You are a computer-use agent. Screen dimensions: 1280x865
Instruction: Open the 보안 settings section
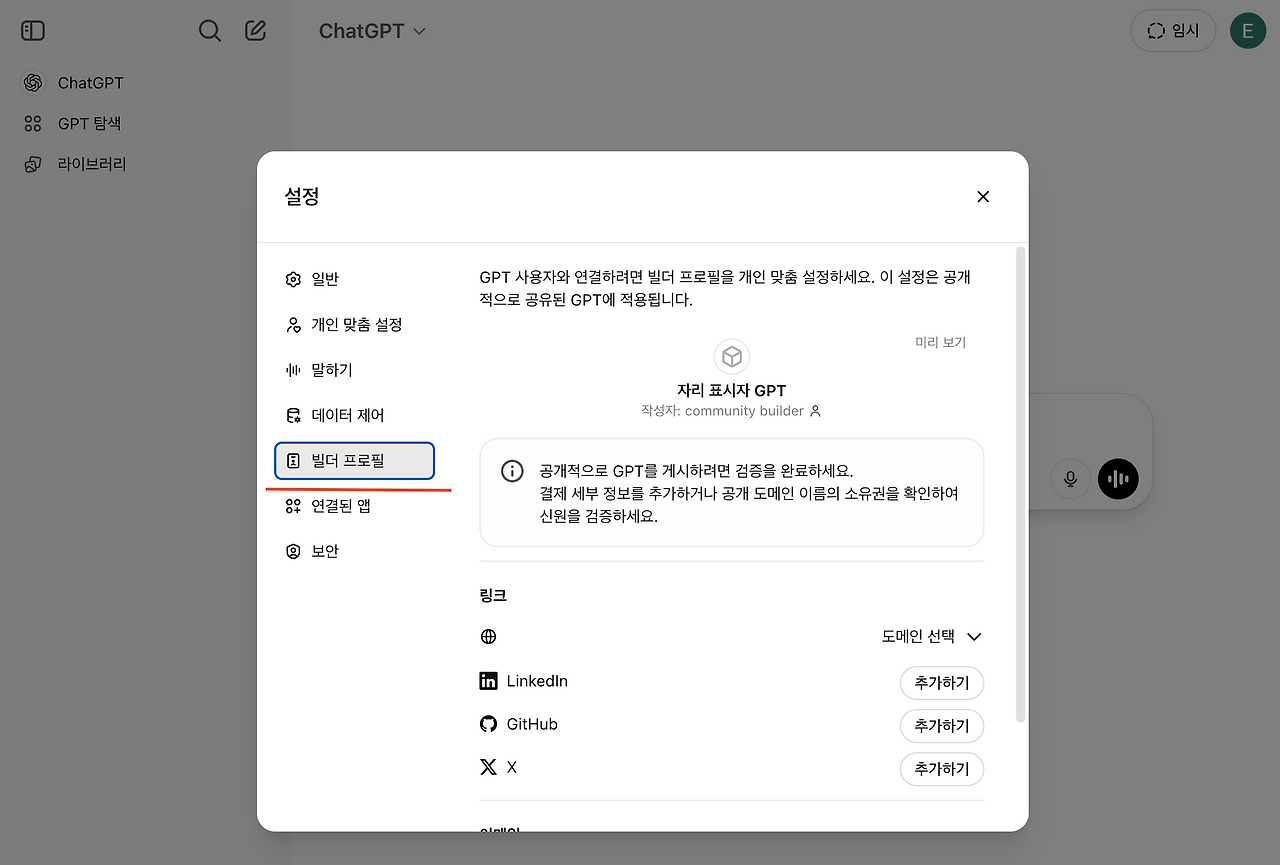pos(322,550)
